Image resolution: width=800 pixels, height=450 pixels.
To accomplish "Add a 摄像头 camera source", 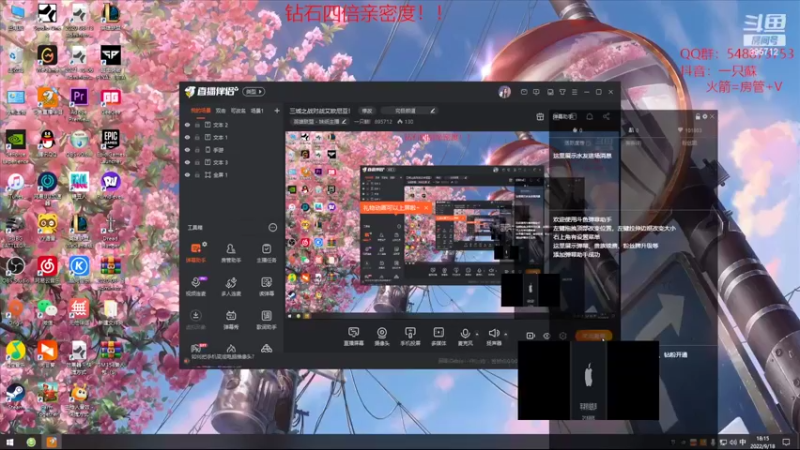I will tap(382, 336).
